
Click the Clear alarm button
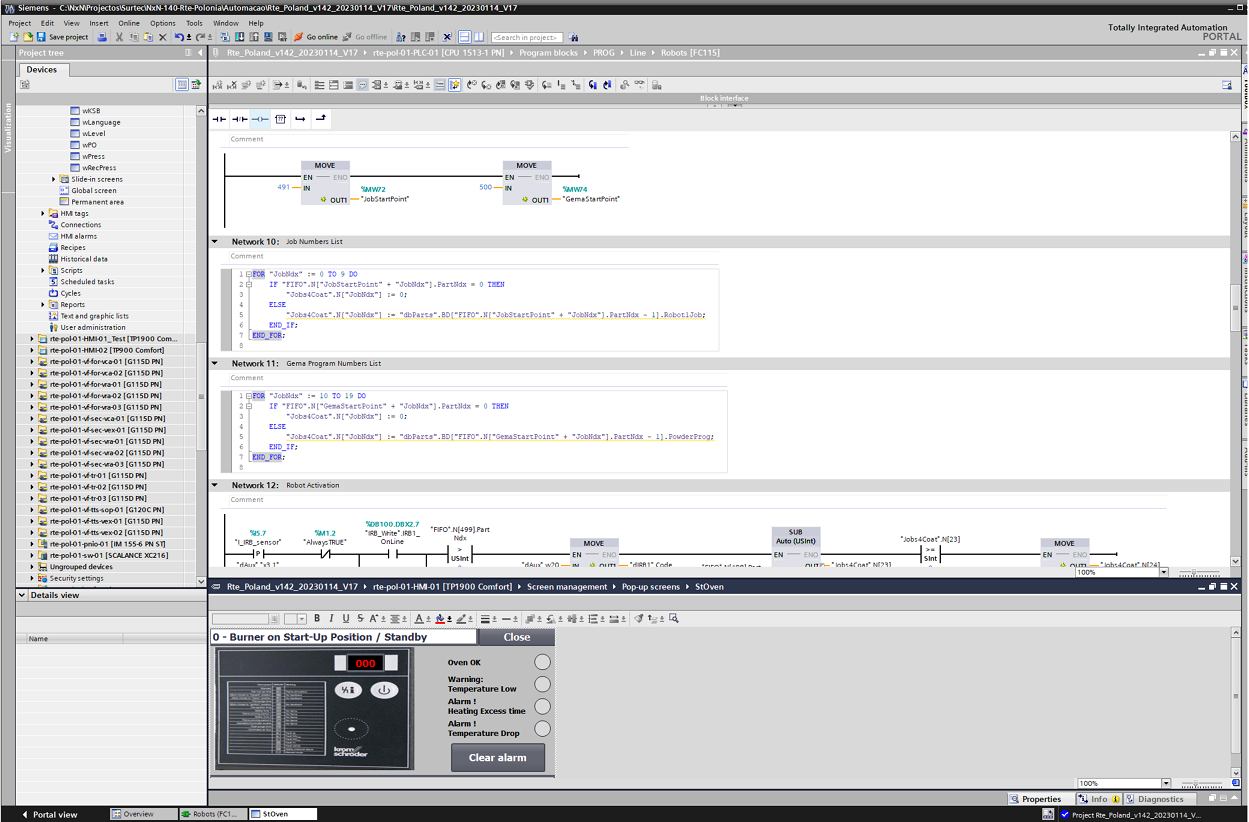[x=497, y=758]
